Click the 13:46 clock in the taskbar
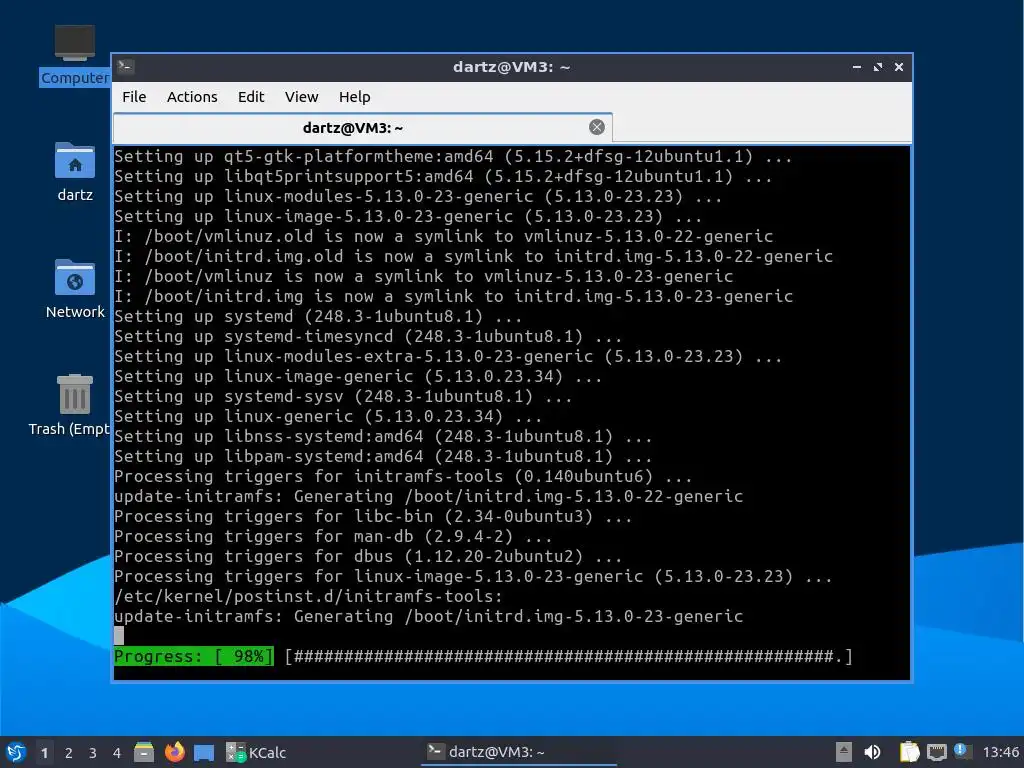The image size is (1024, 768). [x=1000, y=752]
